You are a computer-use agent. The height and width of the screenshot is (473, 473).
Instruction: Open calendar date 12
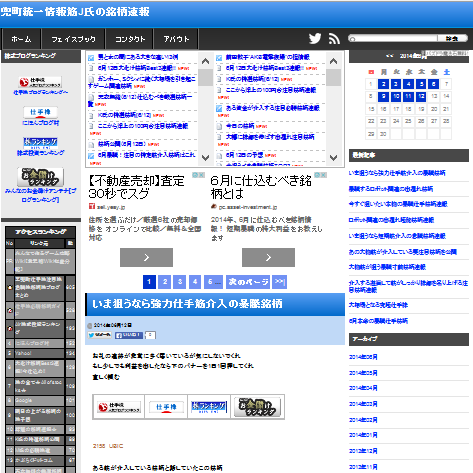click(421, 97)
